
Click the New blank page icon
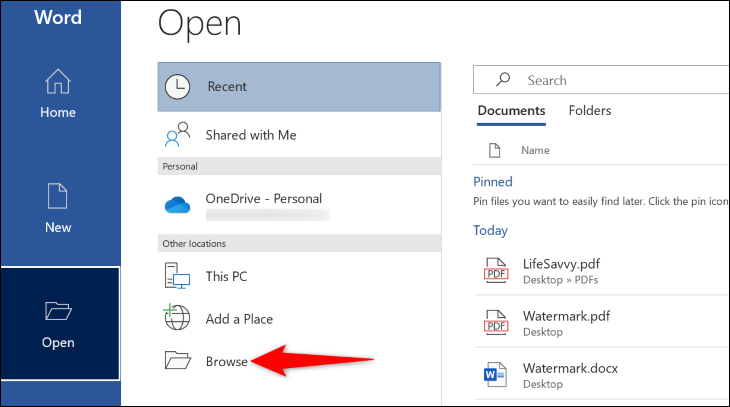pos(58,196)
